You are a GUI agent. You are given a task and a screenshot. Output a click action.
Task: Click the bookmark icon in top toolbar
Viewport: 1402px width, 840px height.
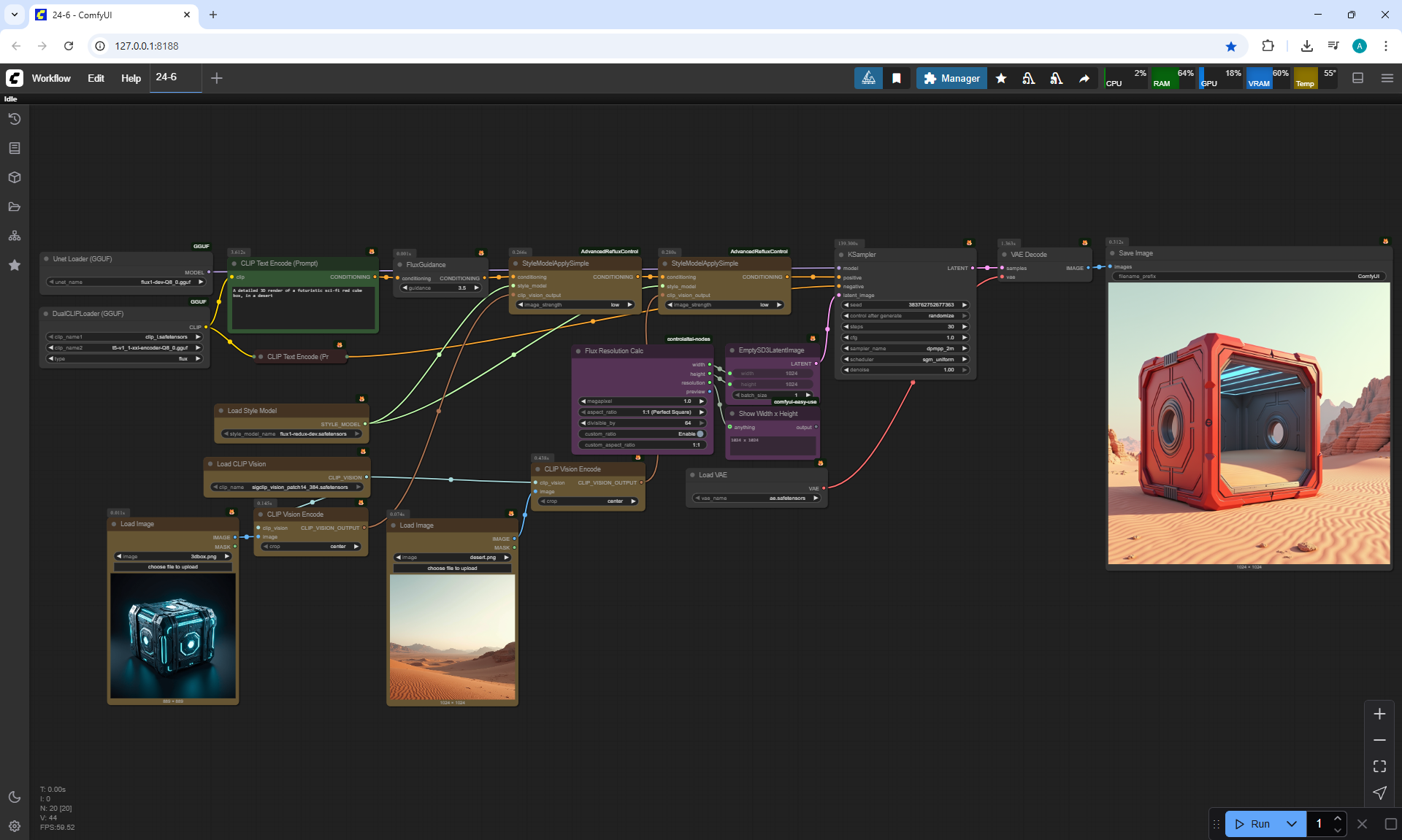(896, 78)
